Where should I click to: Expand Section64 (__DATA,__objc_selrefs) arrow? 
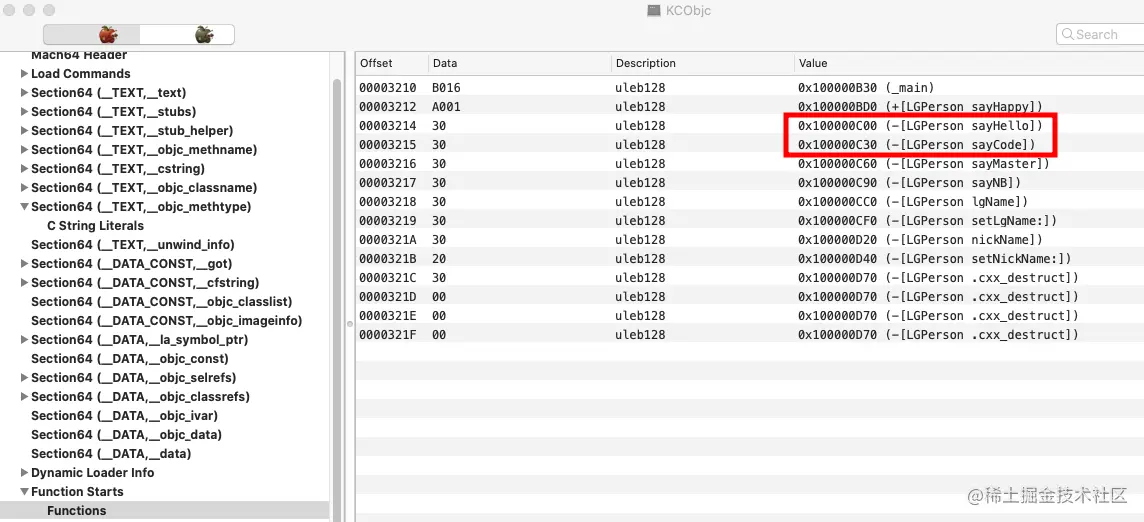point(24,377)
